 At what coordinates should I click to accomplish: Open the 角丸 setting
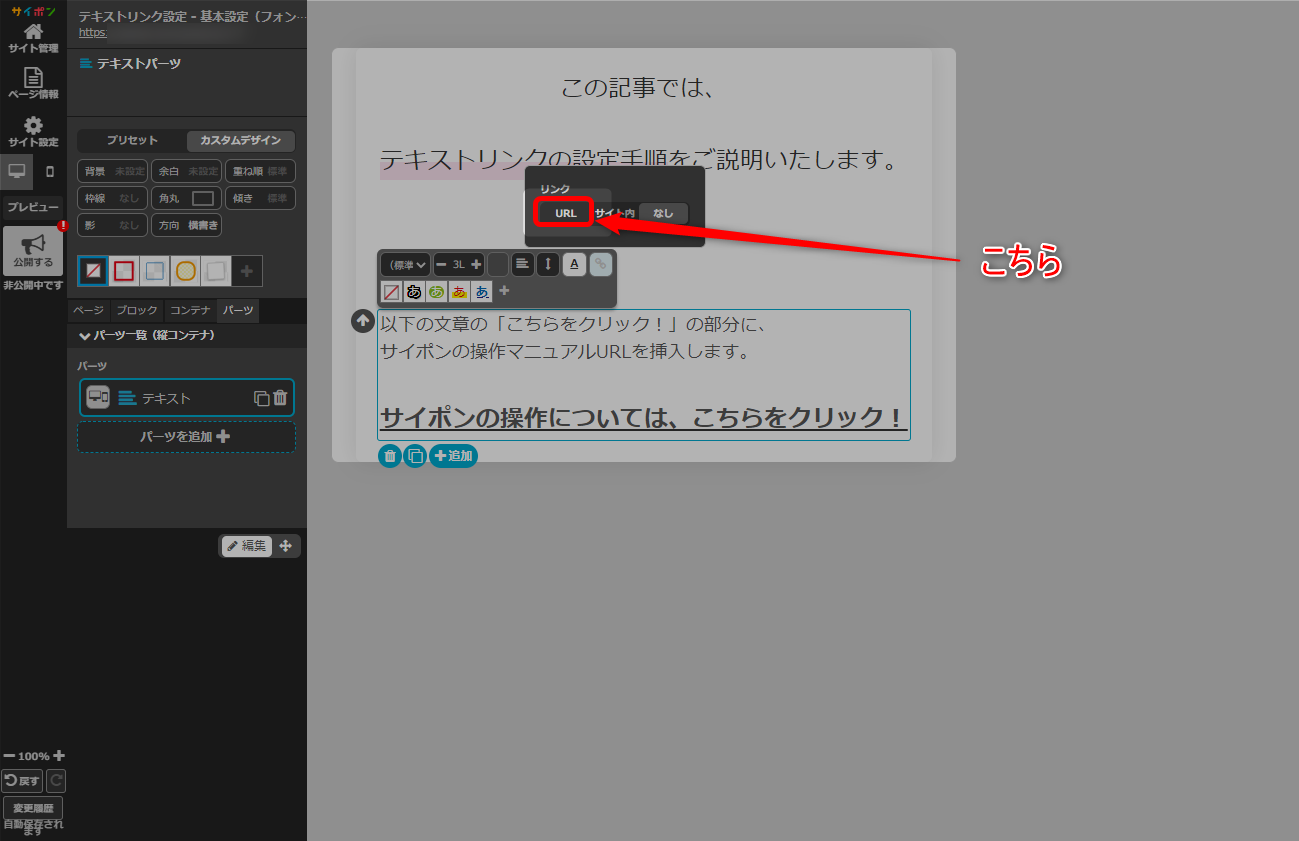click(186, 198)
